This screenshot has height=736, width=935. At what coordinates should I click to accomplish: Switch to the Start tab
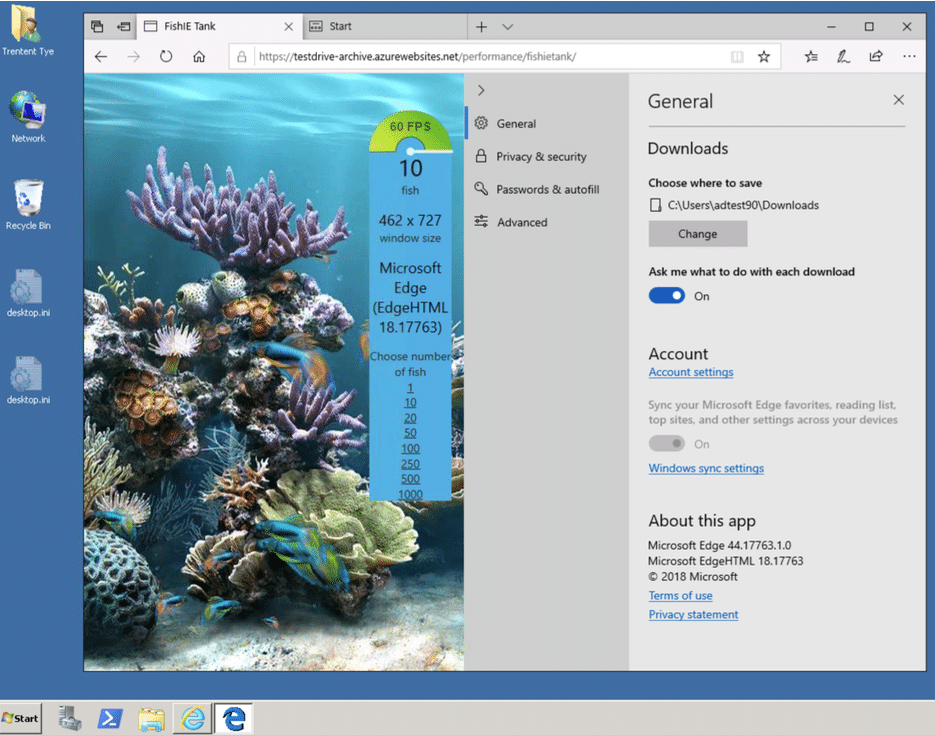(x=385, y=26)
